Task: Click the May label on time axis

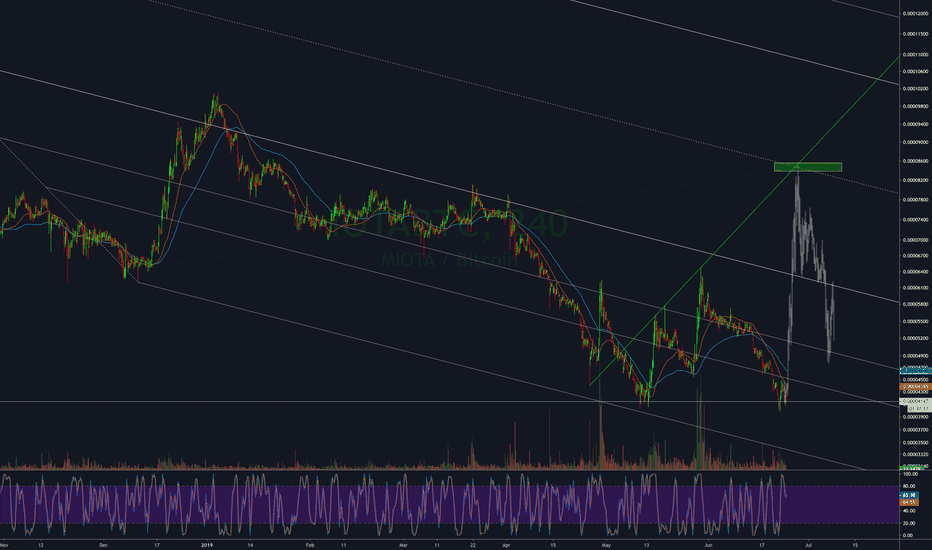Action: coord(606,544)
